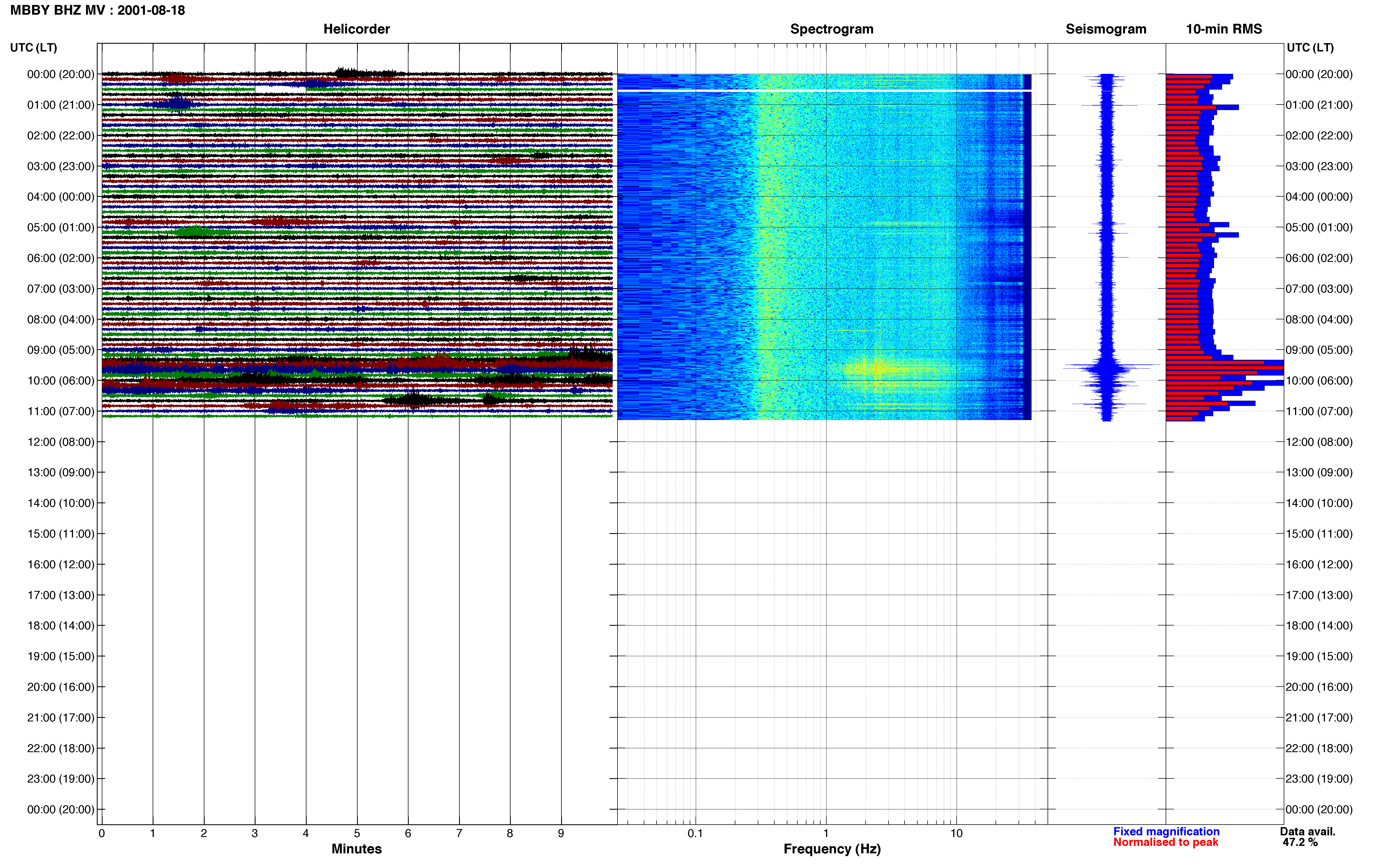Click 03:00 (23:00) on the RMS panel time axis

pyautogui.click(x=1319, y=166)
